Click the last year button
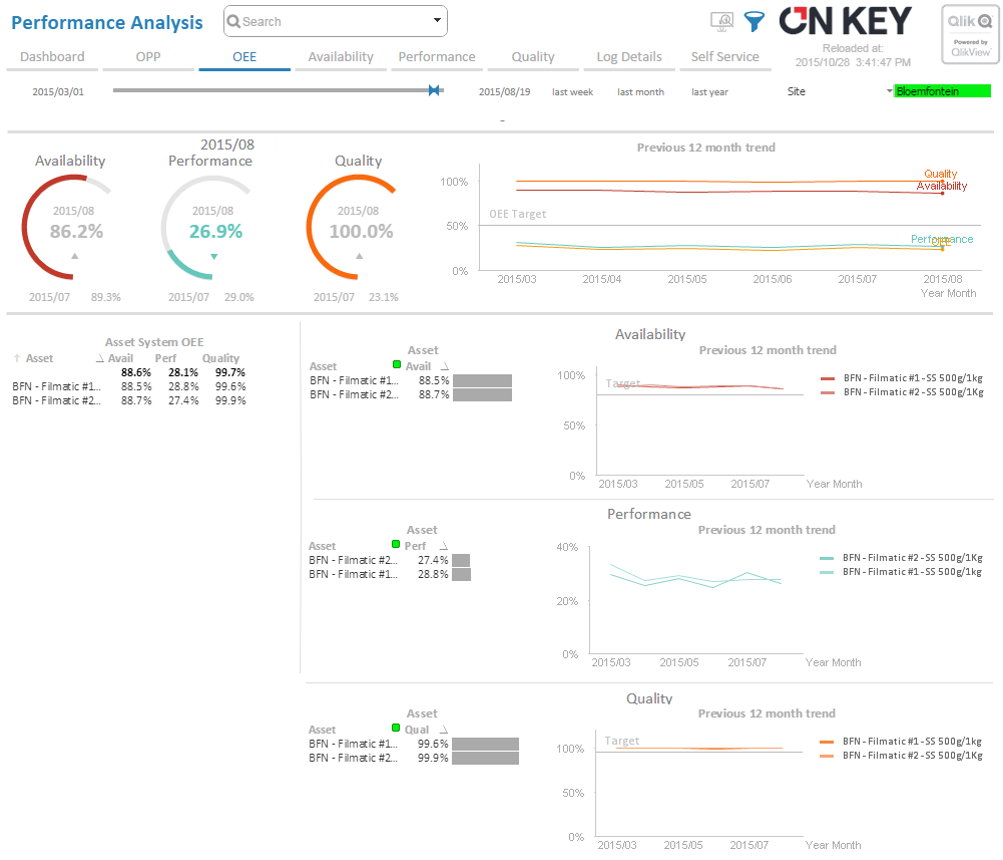The image size is (1003, 860). (709, 92)
